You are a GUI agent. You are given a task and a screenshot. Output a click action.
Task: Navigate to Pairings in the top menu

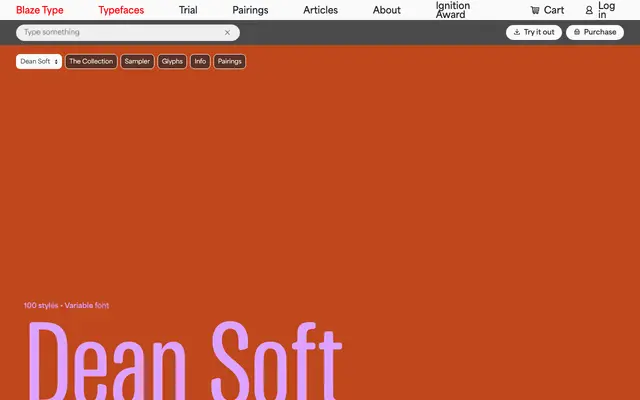pos(250,10)
